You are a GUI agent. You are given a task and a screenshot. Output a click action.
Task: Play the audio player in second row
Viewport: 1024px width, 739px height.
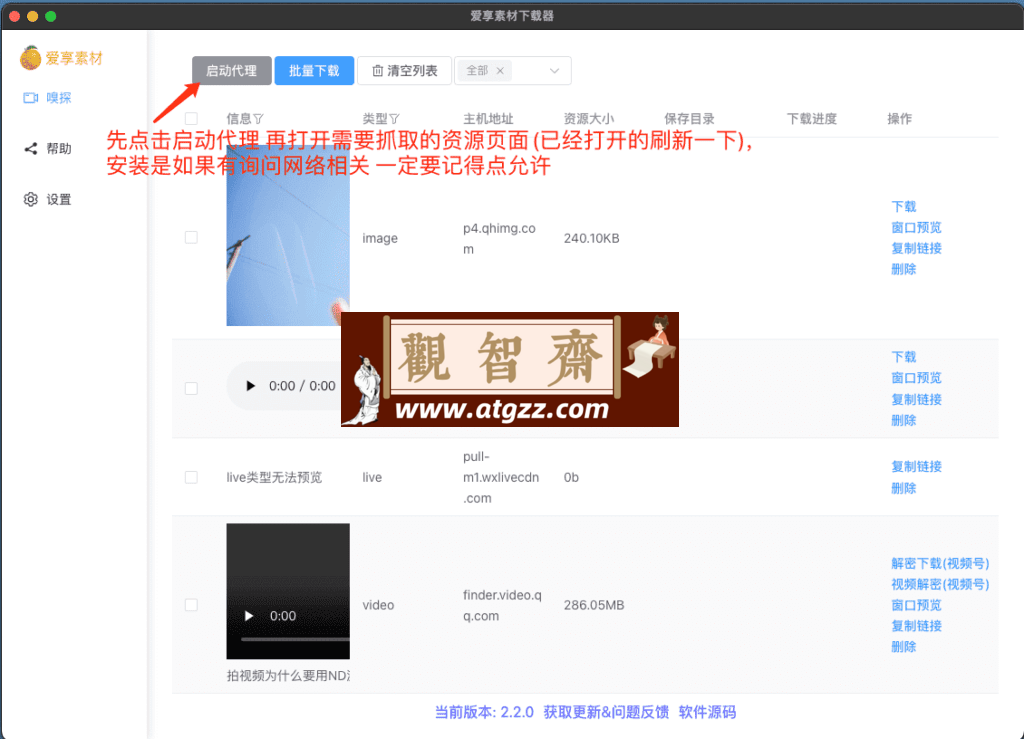tap(250, 386)
